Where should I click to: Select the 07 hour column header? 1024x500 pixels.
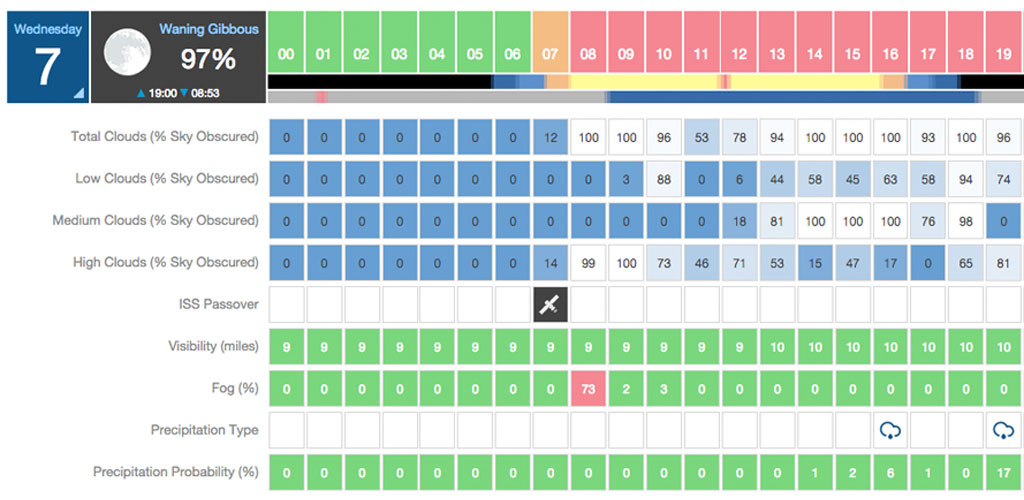tap(549, 41)
